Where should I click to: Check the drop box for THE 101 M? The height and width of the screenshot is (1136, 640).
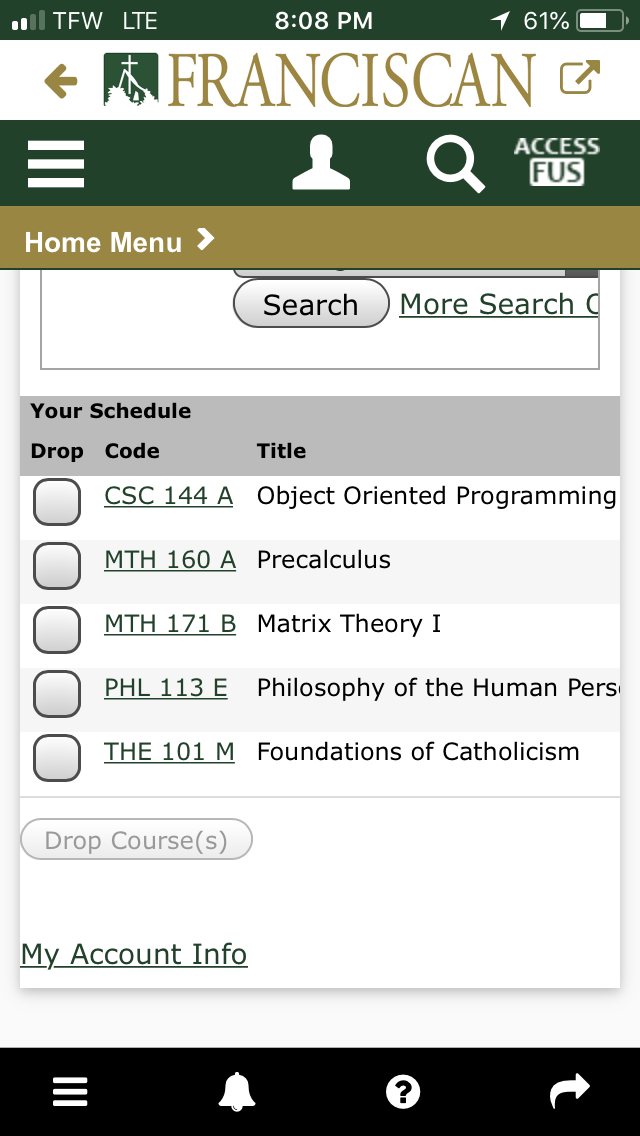tap(57, 758)
